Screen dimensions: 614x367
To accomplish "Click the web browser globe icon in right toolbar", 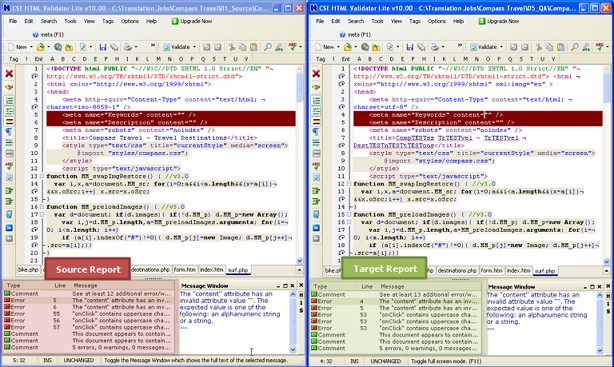I will [365, 47].
